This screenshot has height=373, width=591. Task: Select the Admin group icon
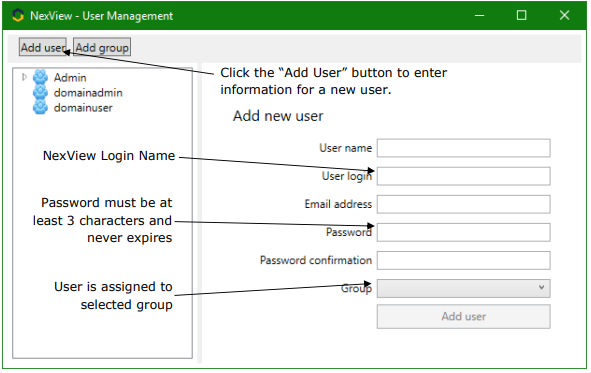[40, 77]
